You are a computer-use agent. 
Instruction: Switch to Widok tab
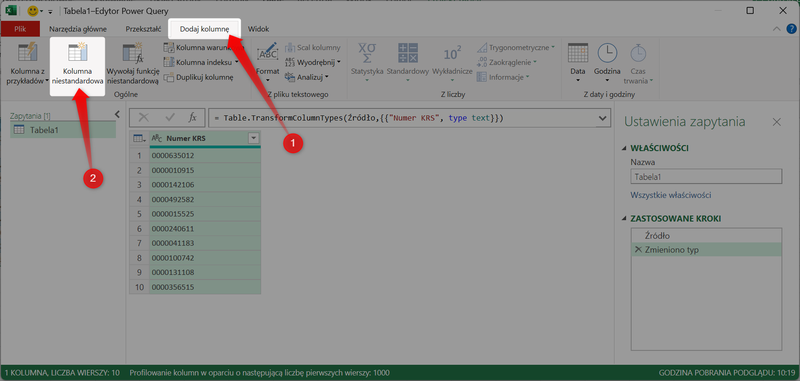click(258, 29)
